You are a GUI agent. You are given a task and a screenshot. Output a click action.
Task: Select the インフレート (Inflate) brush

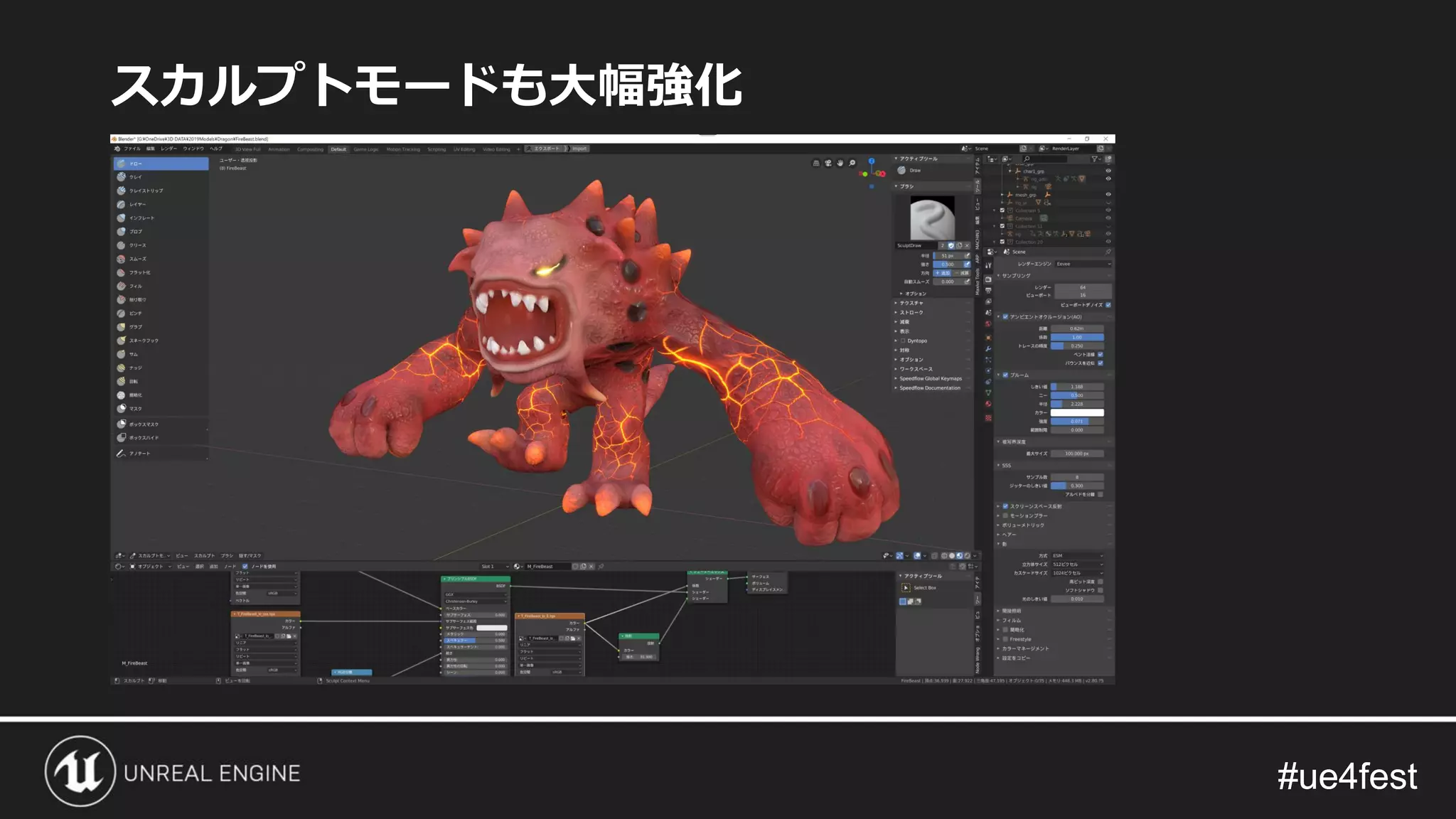(161, 218)
